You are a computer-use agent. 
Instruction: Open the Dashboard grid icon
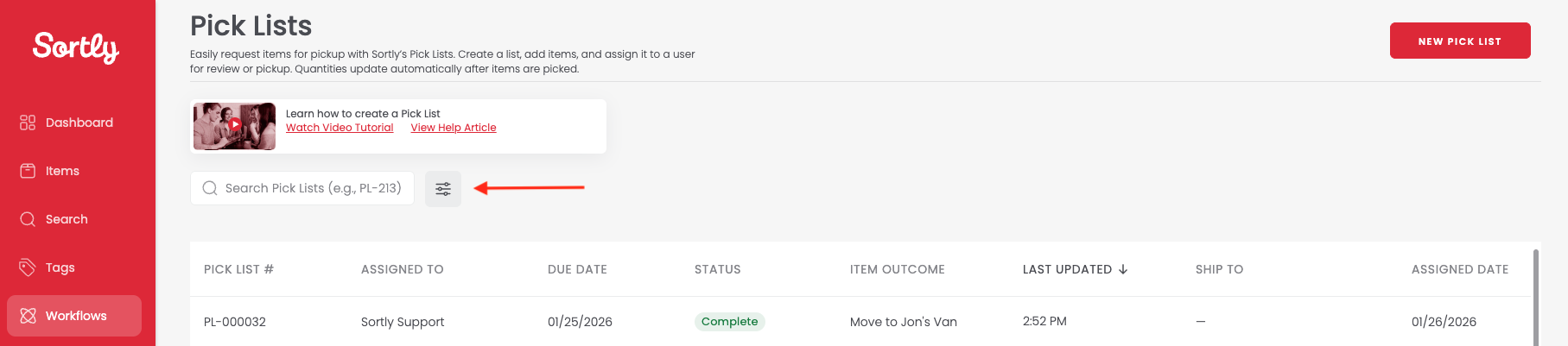[28, 123]
